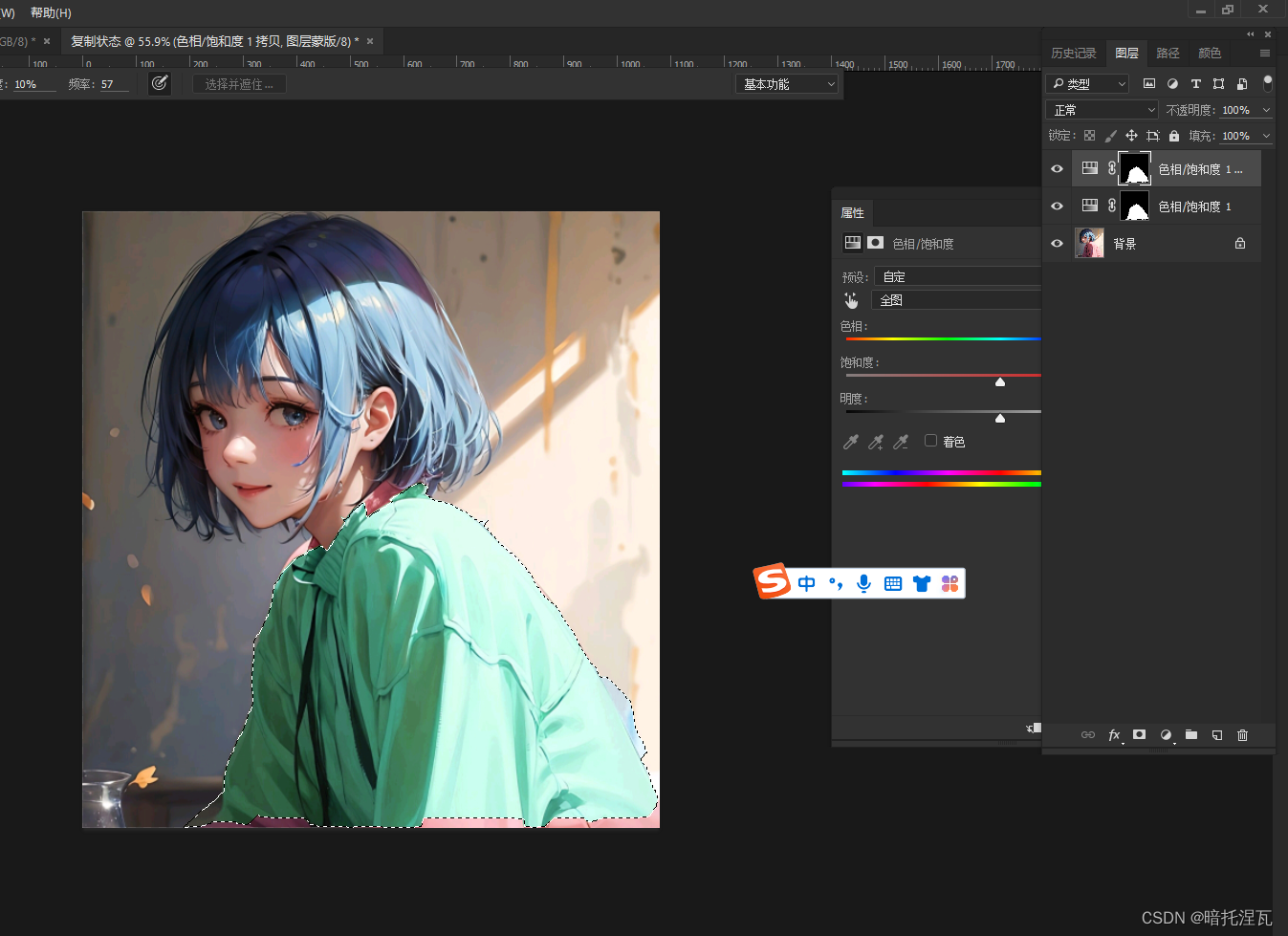The height and width of the screenshot is (936, 1288).
Task: Click the tablet pen pressure icon
Action: (x=160, y=83)
